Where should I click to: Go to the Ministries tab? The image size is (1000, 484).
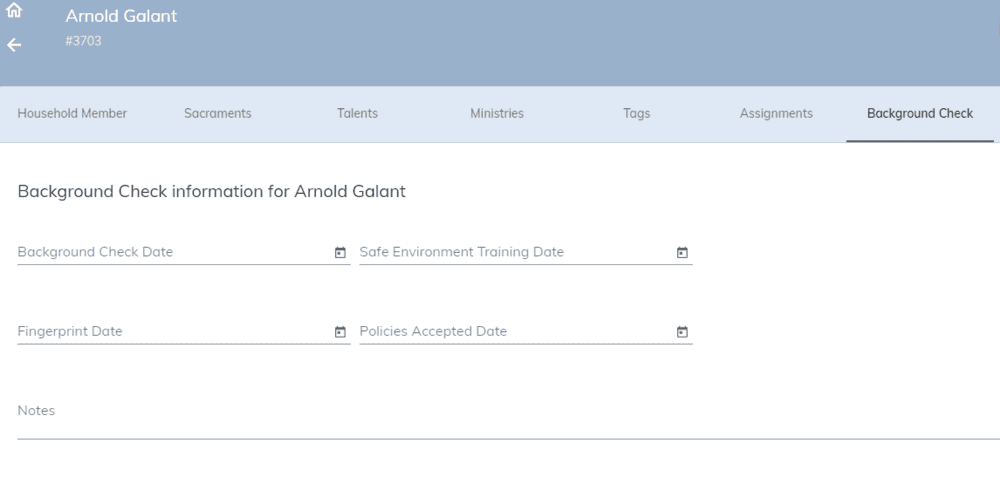point(497,114)
